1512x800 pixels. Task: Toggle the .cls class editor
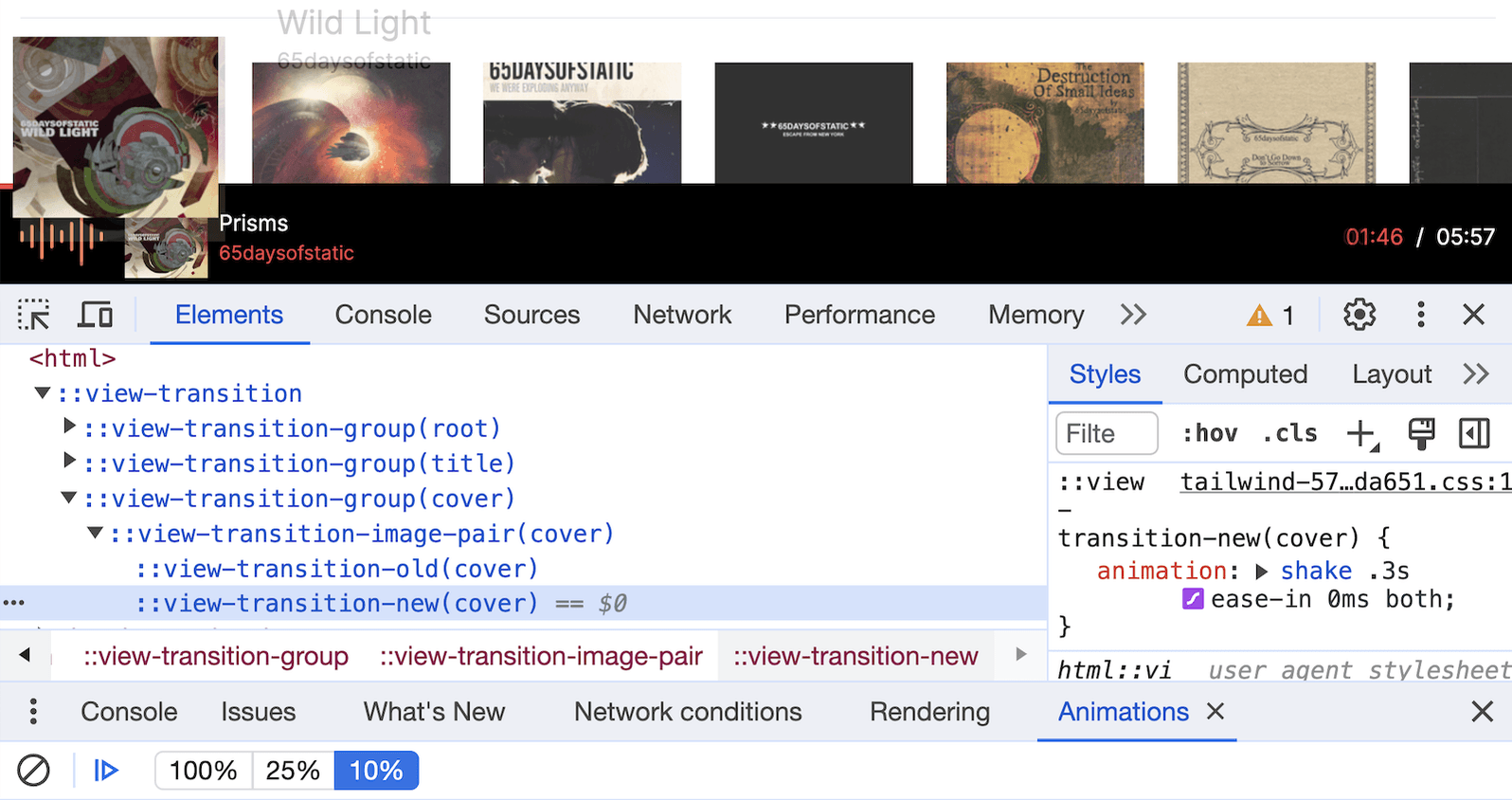pos(1290,434)
